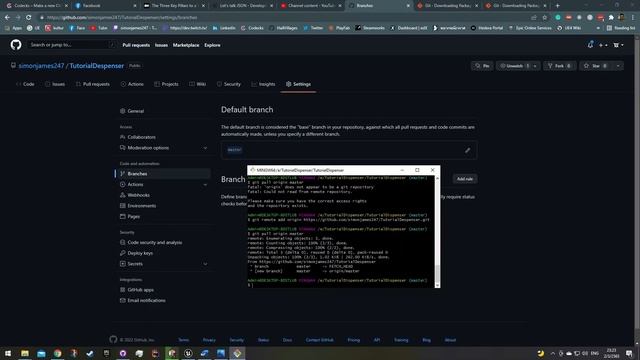Open the TutorialDespenser repository link
The height and width of the screenshot is (360, 640).
tap(96, 66)
